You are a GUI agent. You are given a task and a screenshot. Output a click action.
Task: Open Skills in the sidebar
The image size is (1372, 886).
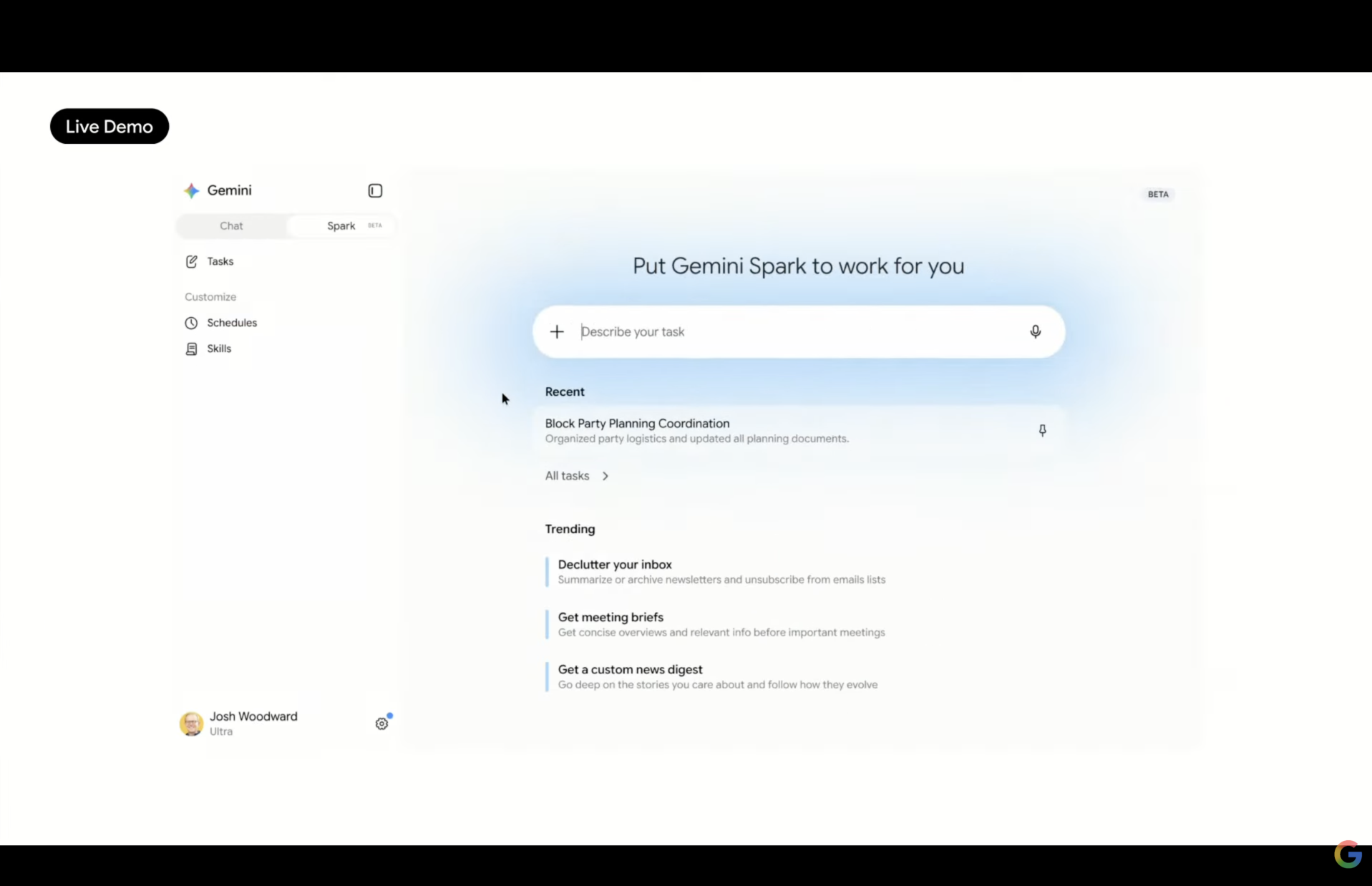click(x=219, y=349)
